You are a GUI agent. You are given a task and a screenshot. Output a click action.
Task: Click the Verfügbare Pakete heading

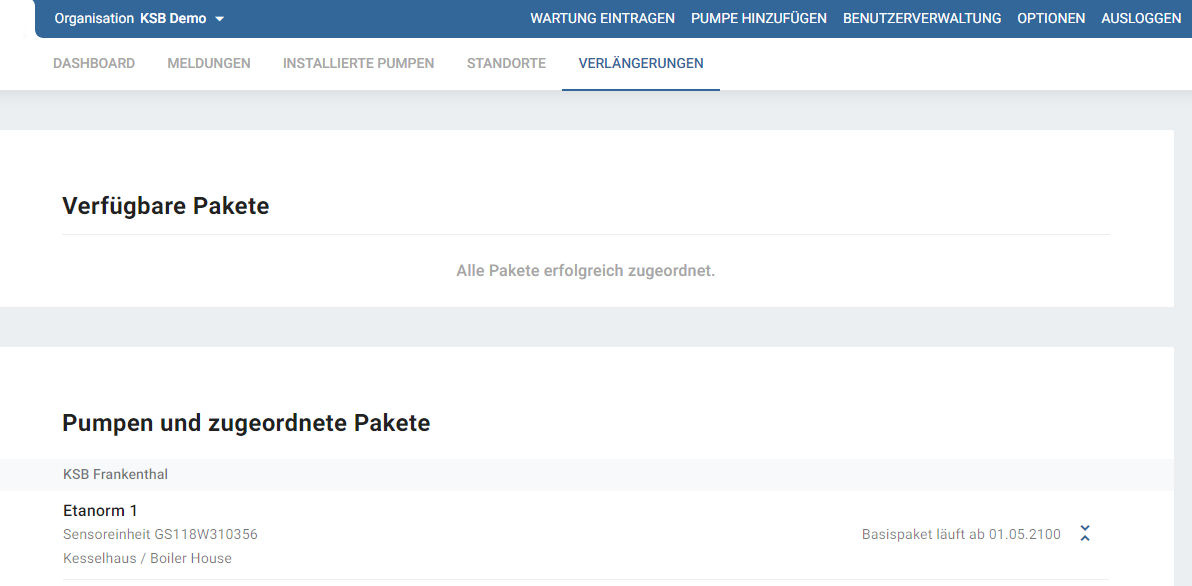[165, 206]
